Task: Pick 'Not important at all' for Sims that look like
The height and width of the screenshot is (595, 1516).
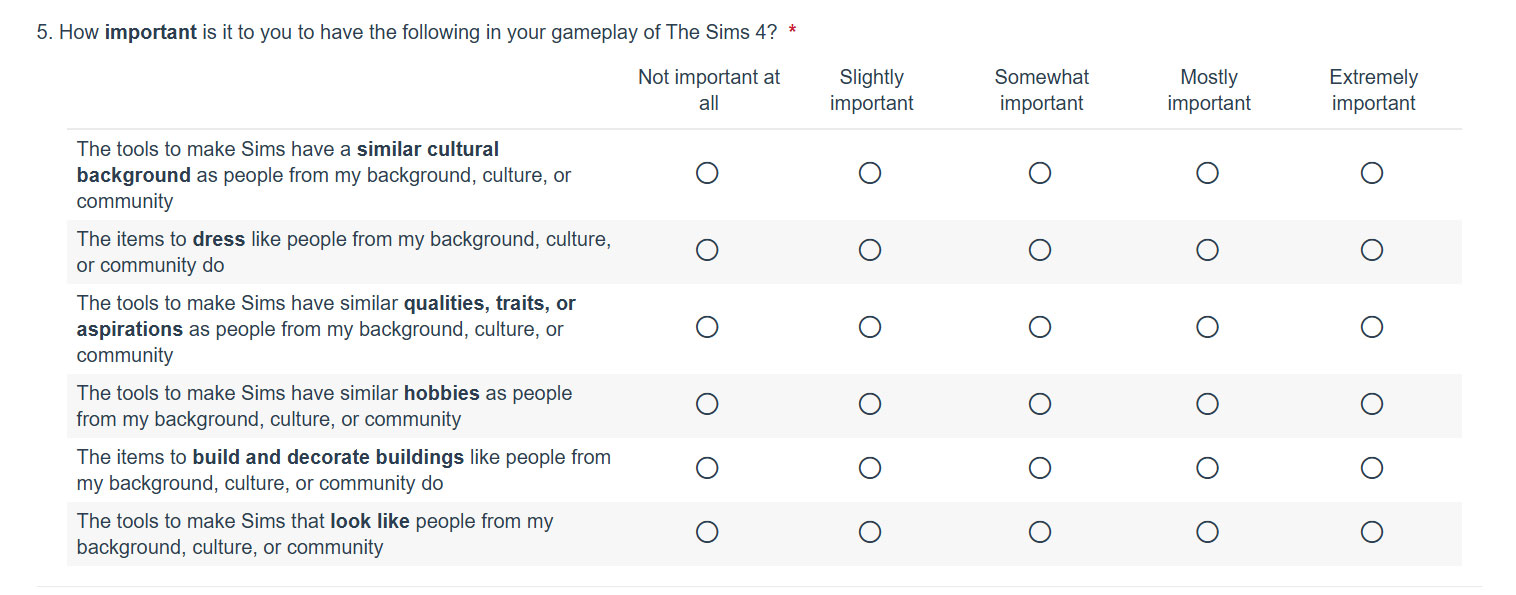Action: coord(707,532)
